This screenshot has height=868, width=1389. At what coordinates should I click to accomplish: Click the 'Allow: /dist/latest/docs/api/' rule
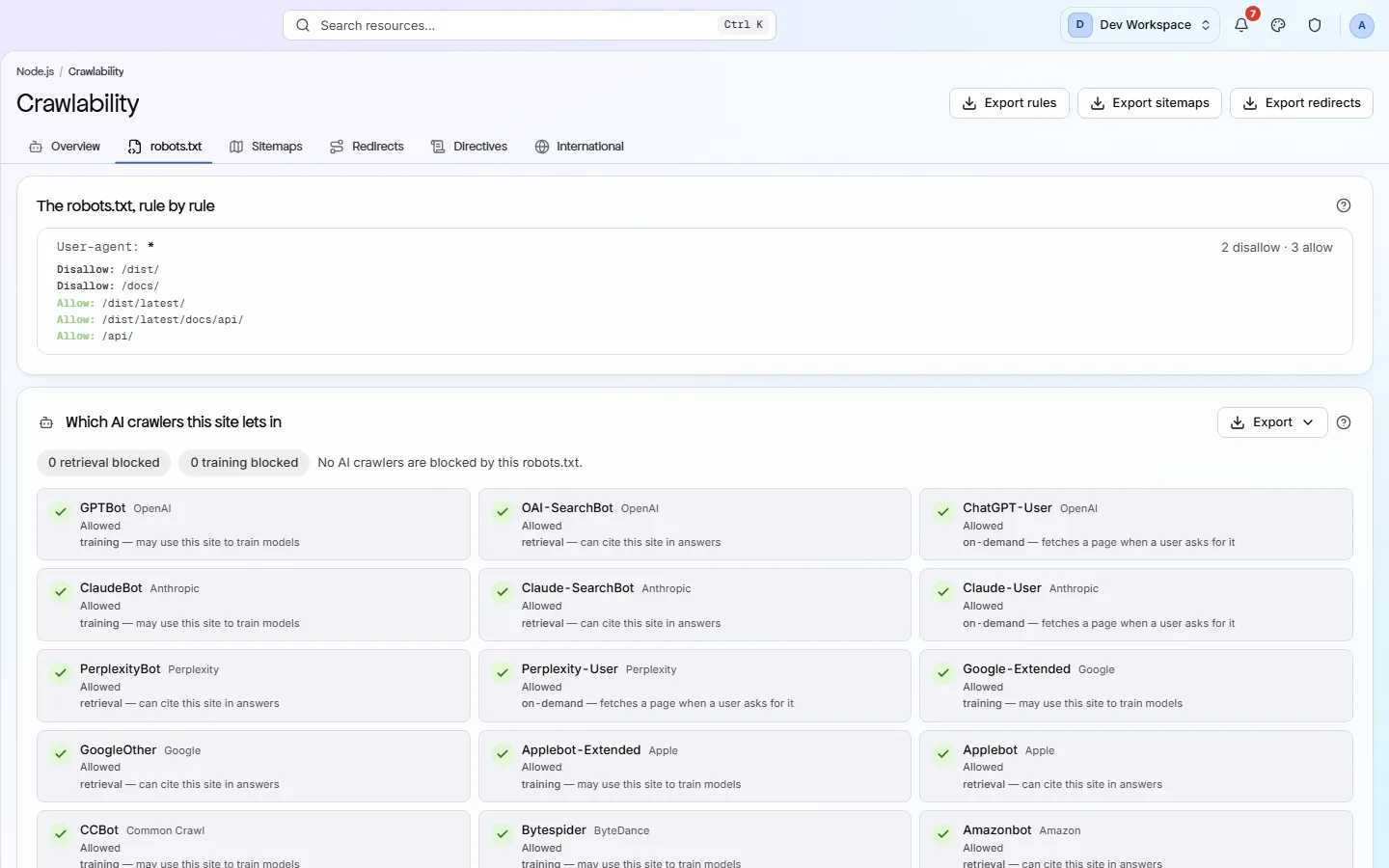150,319
